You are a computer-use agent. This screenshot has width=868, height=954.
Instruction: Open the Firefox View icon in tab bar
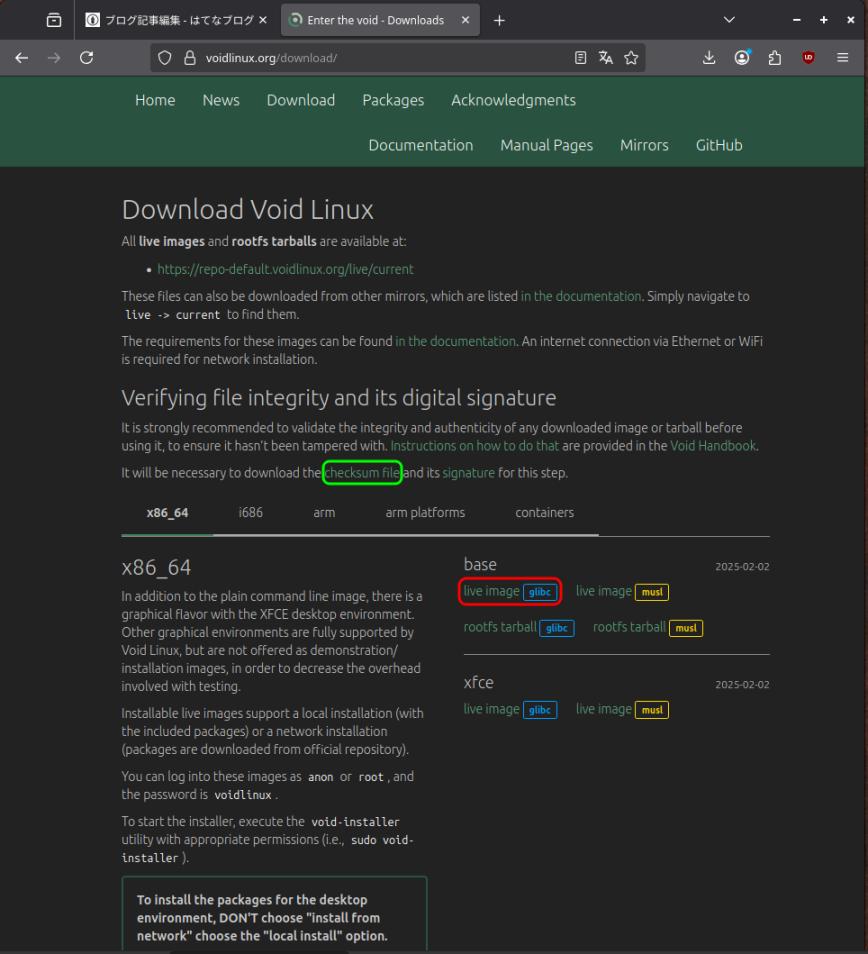tap(54, 20)
